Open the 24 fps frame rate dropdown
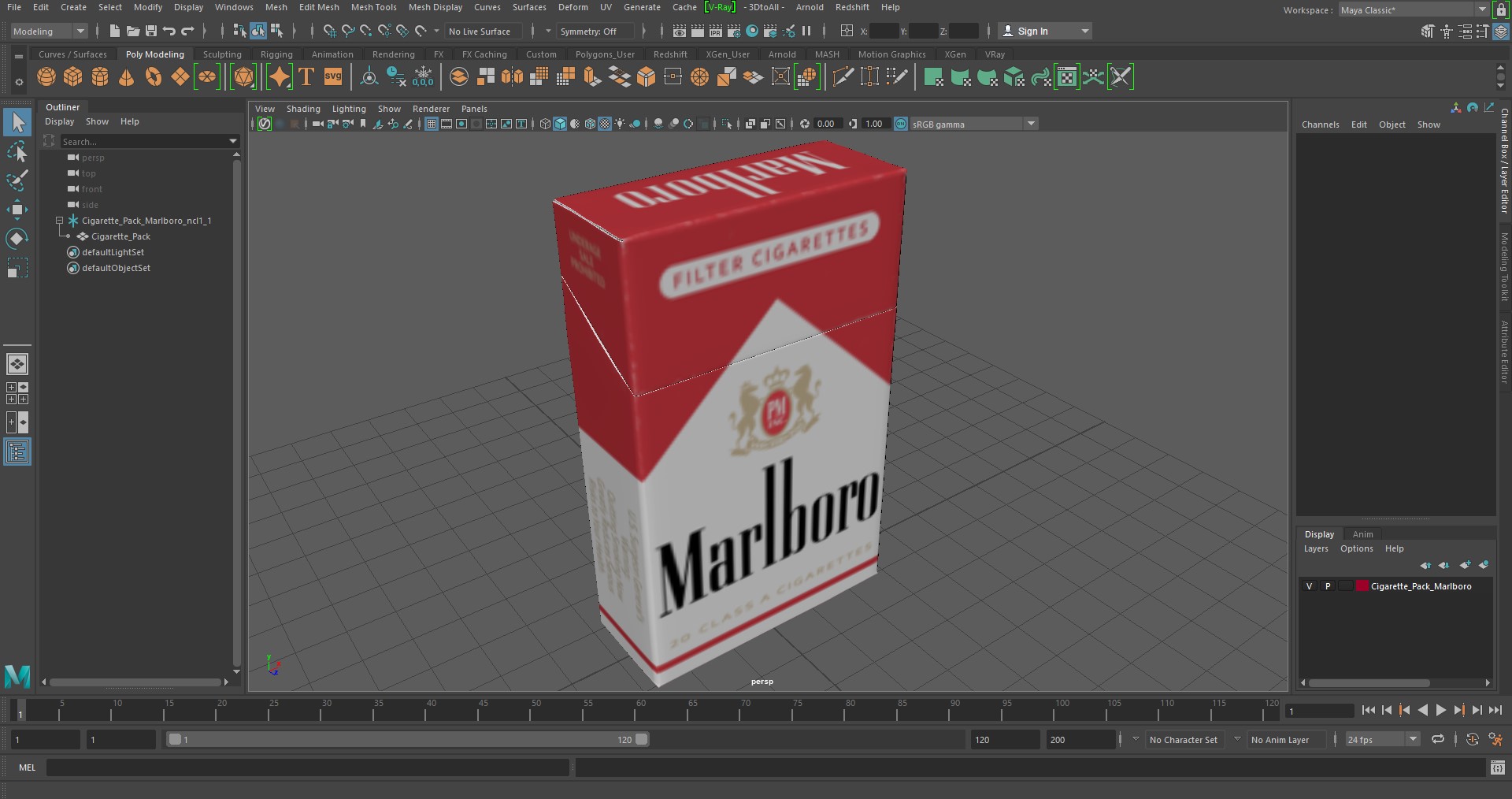The height and width of the screenshot is (799, 1512). point(1382,739)
